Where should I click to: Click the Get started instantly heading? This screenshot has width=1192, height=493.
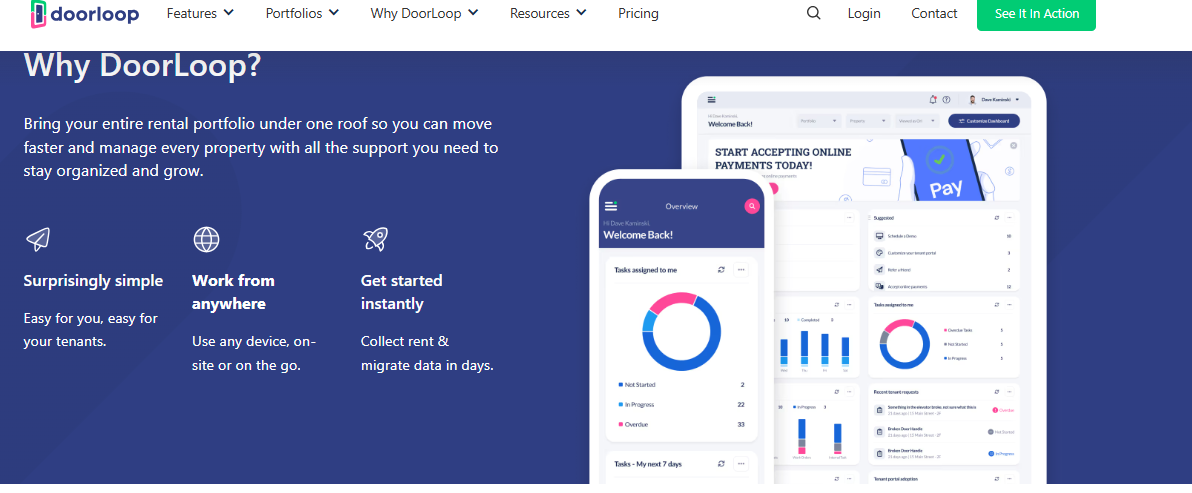click(401, 292)
